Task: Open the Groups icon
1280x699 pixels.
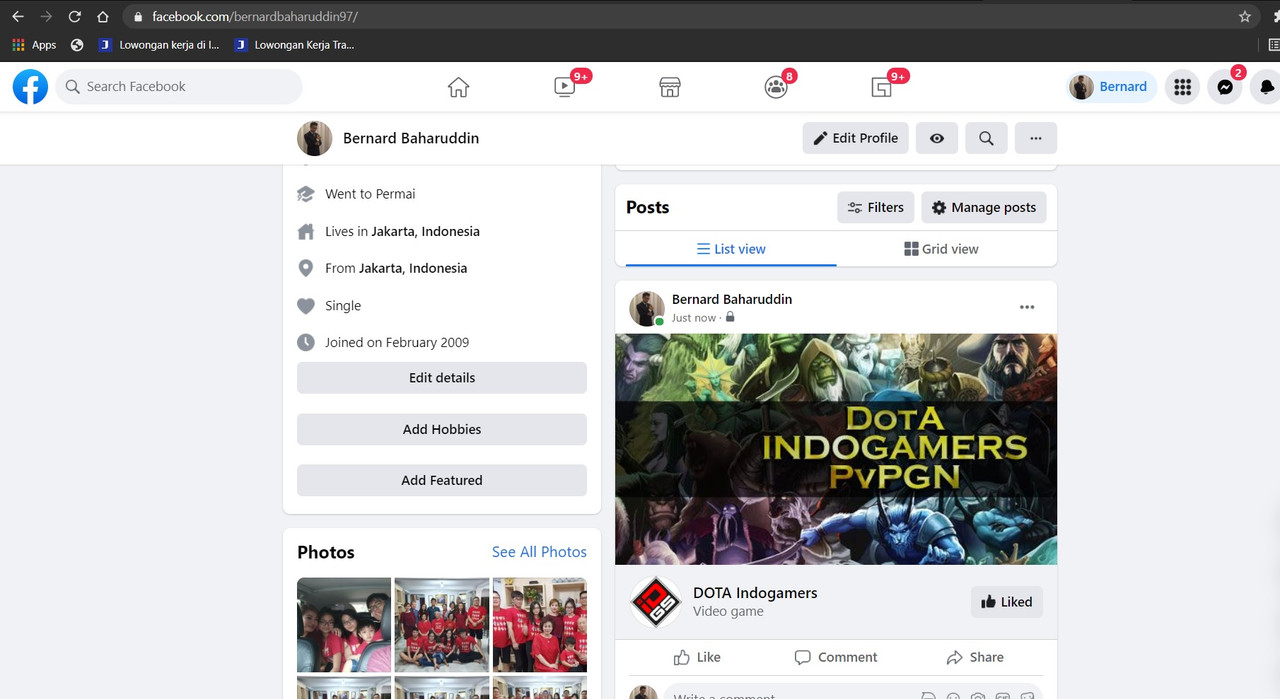Action: click(x=776, y=87)
